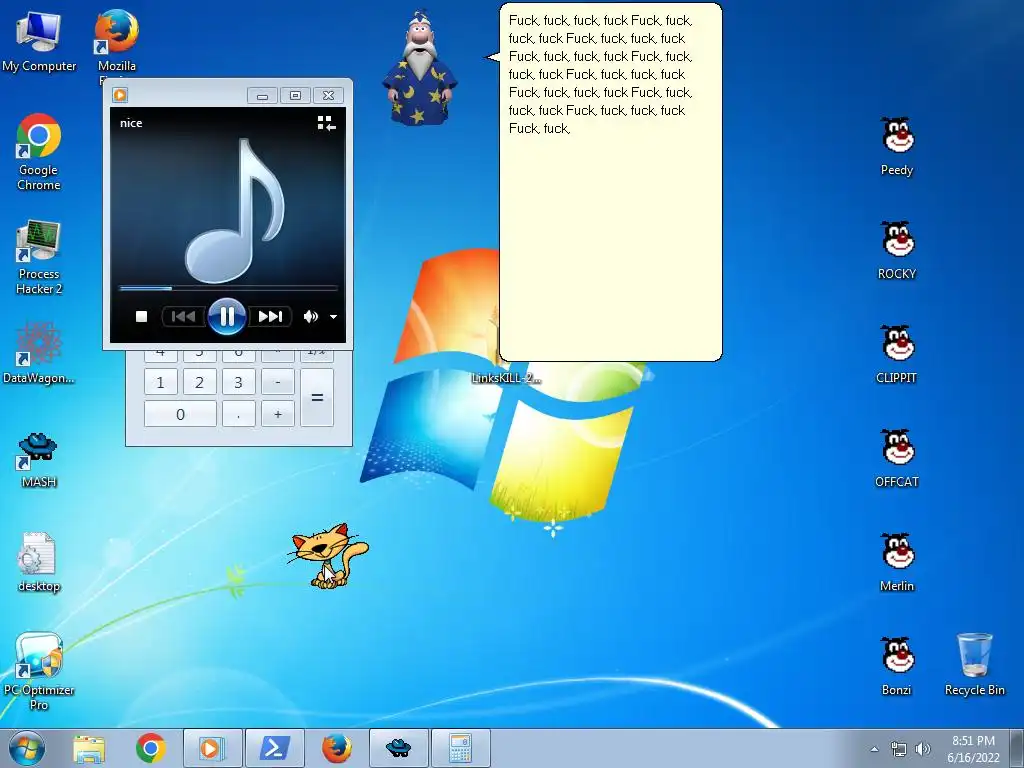Switch to MASH taskbar button
Screen dimensions: 1024x768
[x=398, y=748]
